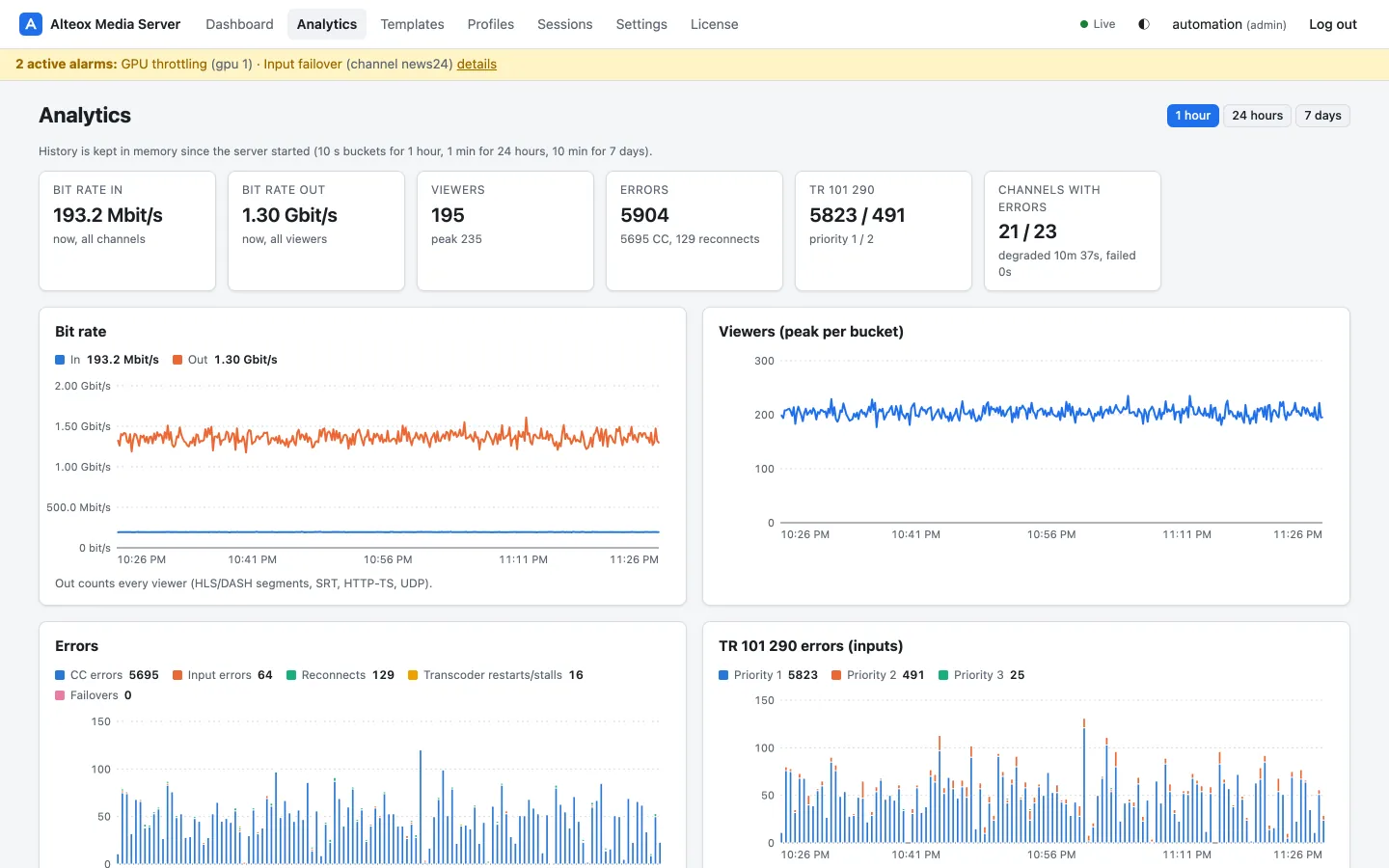
Task: Toggle the CC errors legend entry
Action: tap(107, 675)
